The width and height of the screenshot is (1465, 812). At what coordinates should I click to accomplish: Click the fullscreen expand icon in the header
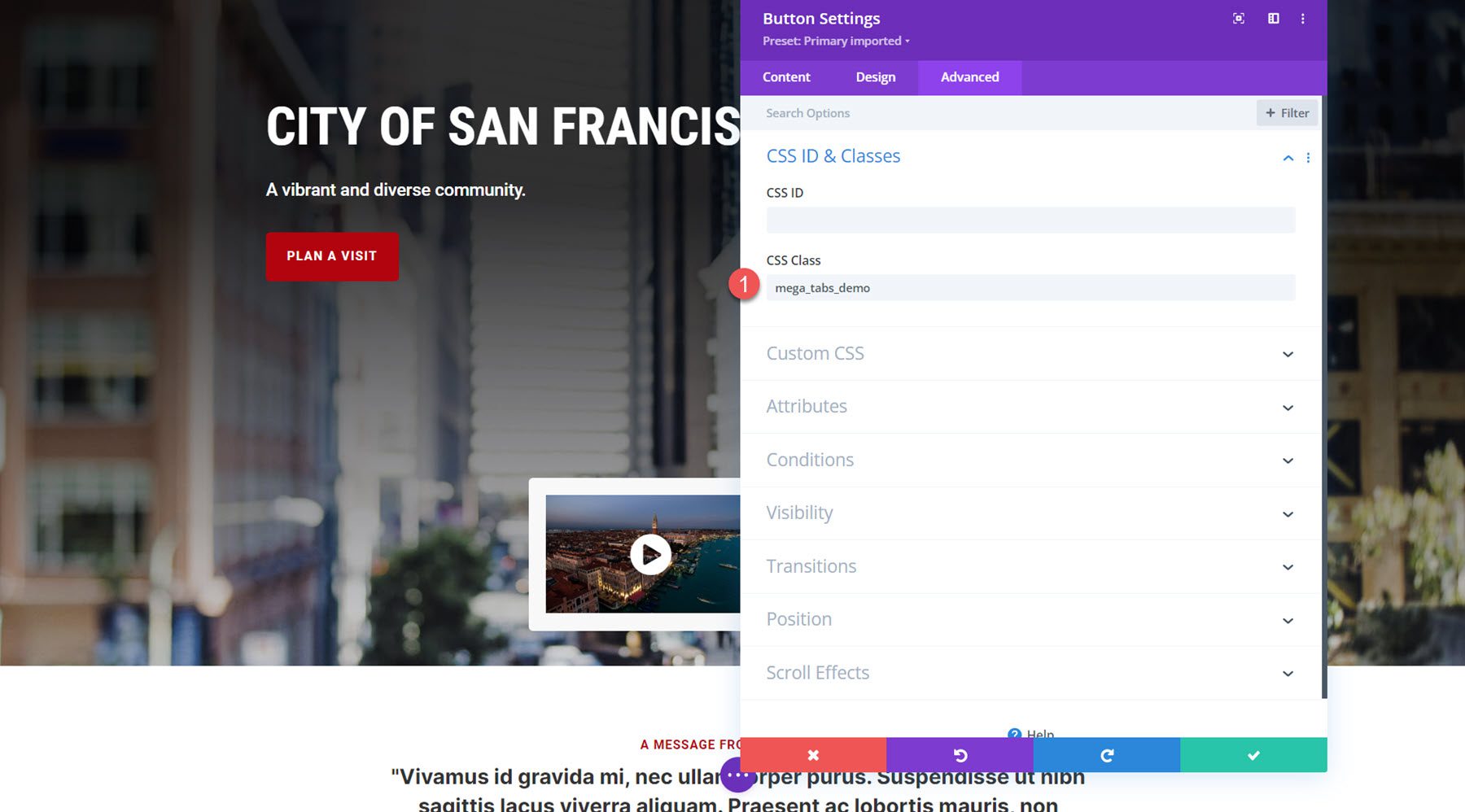tap(1238, 18)
